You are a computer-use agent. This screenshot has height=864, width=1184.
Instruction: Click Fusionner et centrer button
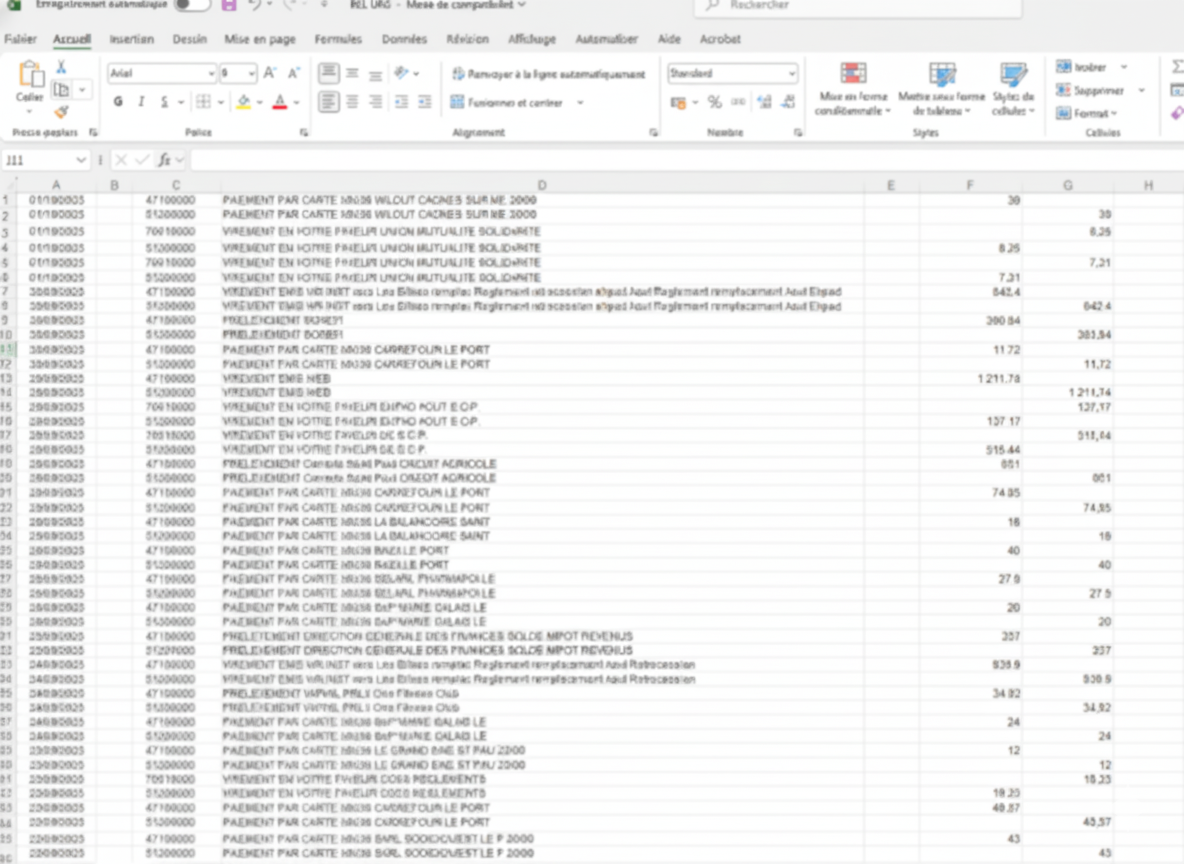(x=507, y=102)
